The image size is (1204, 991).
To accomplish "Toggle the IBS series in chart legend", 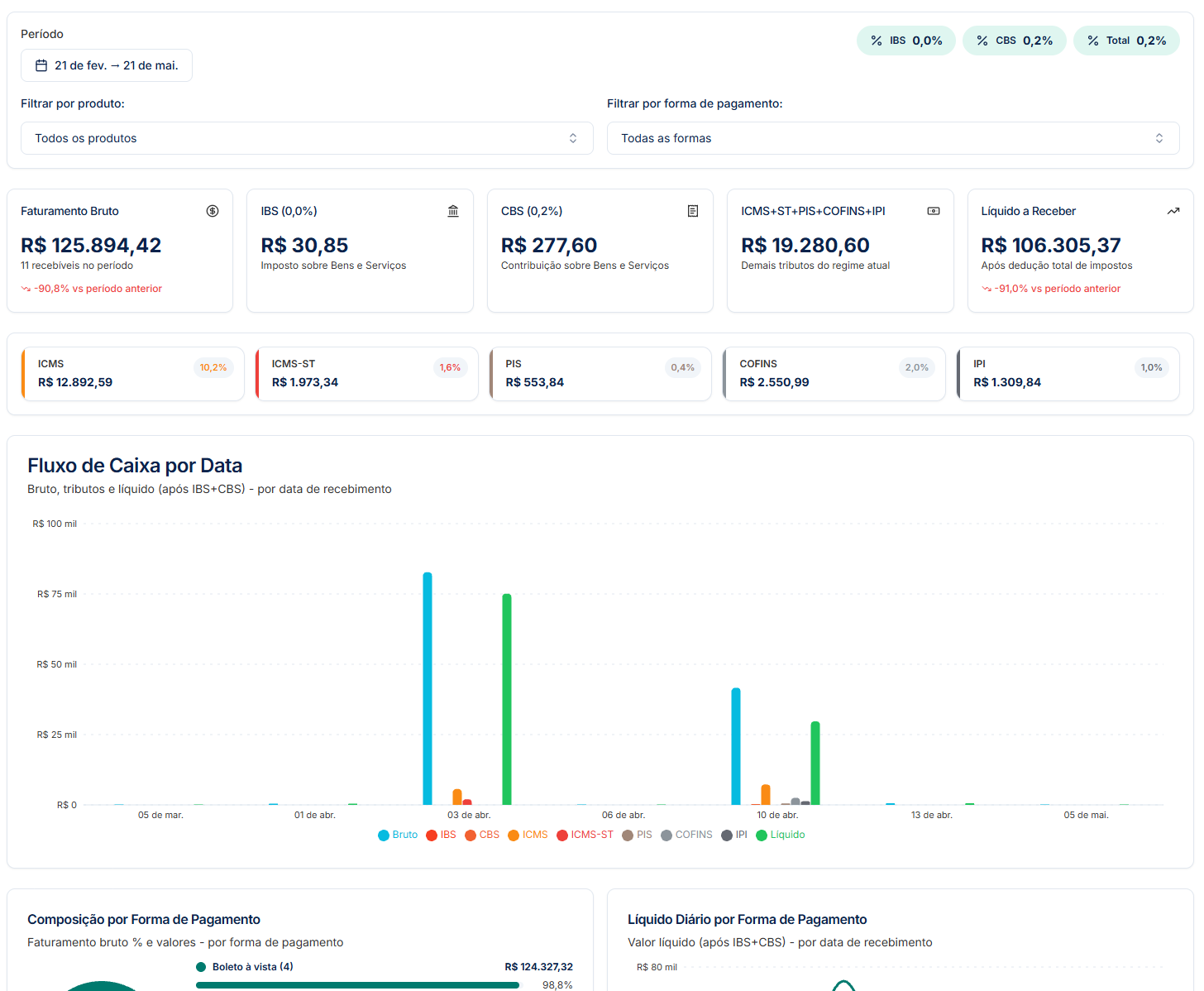I will click(x=441, y=835).
